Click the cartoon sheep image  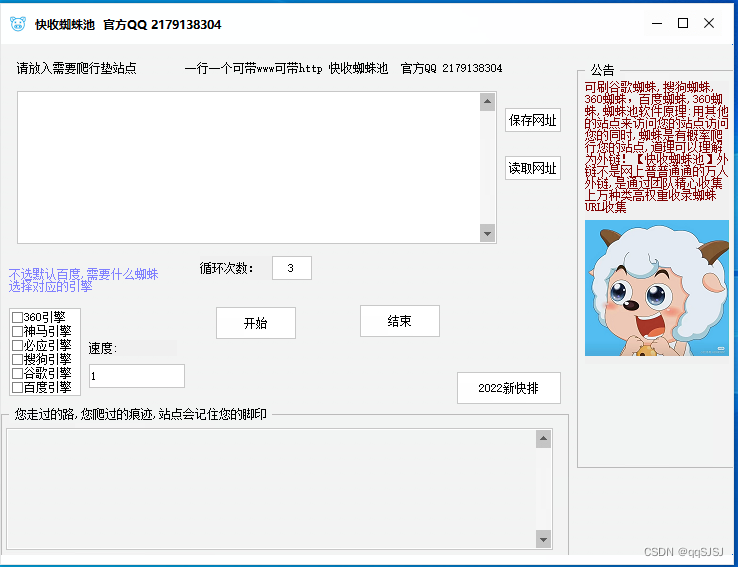click(657, 288)
